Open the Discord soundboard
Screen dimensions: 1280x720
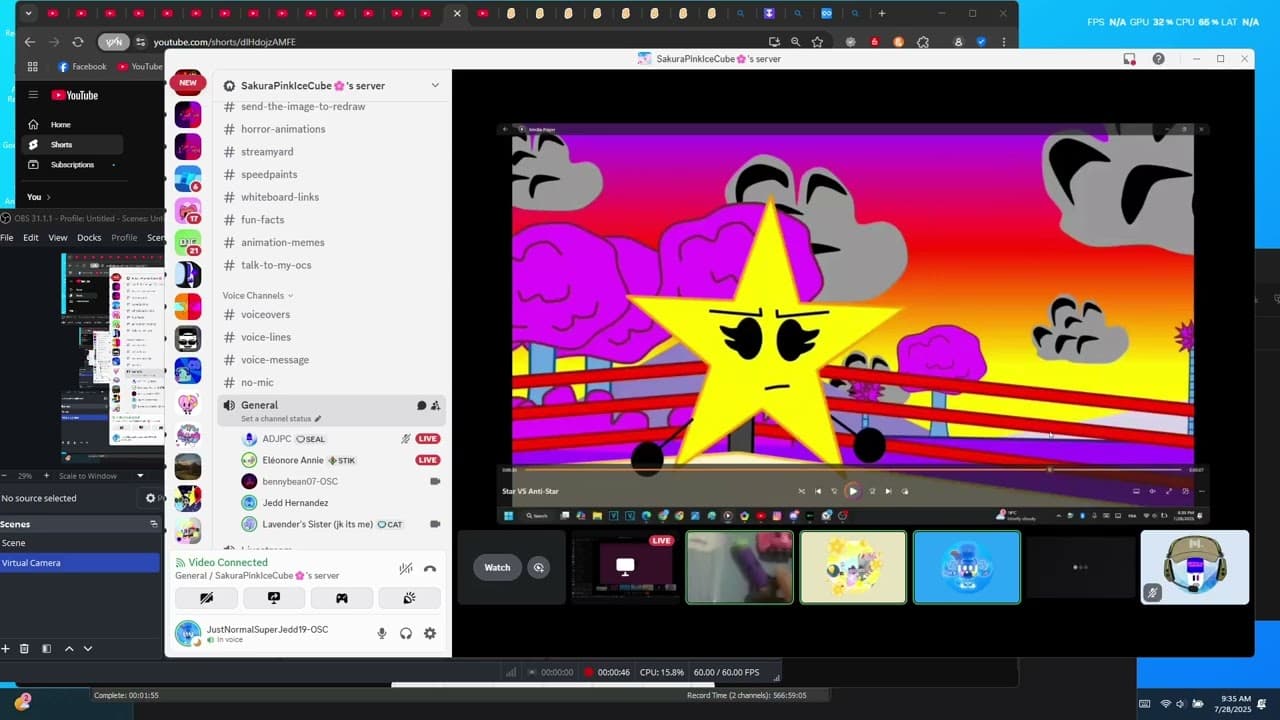[x=409, y=598]
